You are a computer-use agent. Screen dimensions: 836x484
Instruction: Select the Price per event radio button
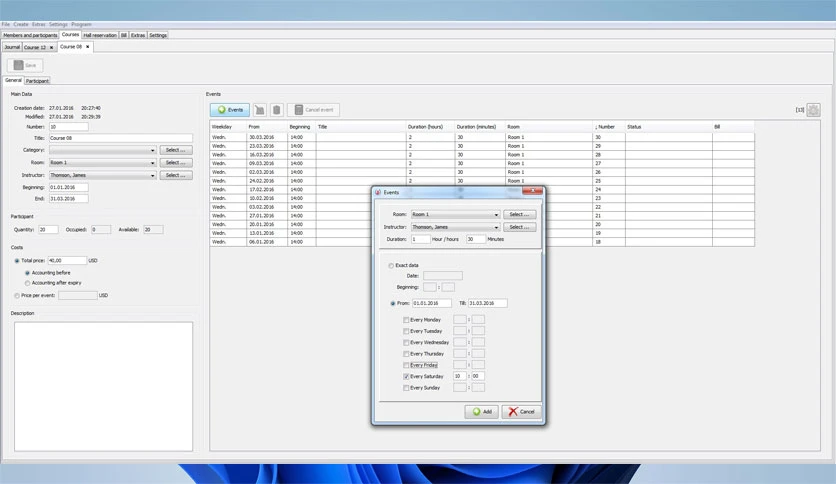click(x=17, y=295)
